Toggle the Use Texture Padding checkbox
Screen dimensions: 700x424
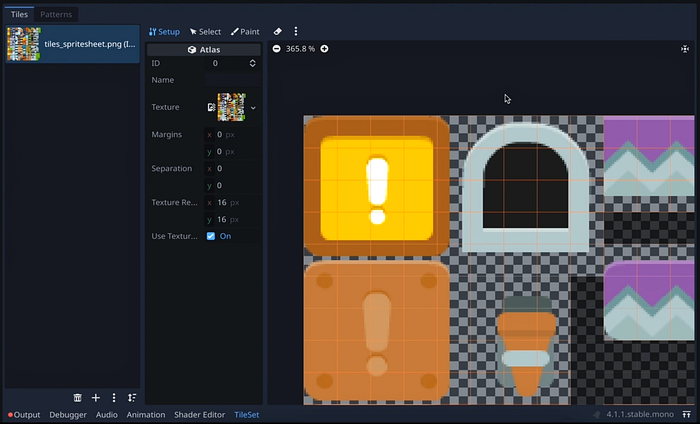[211, 236]
